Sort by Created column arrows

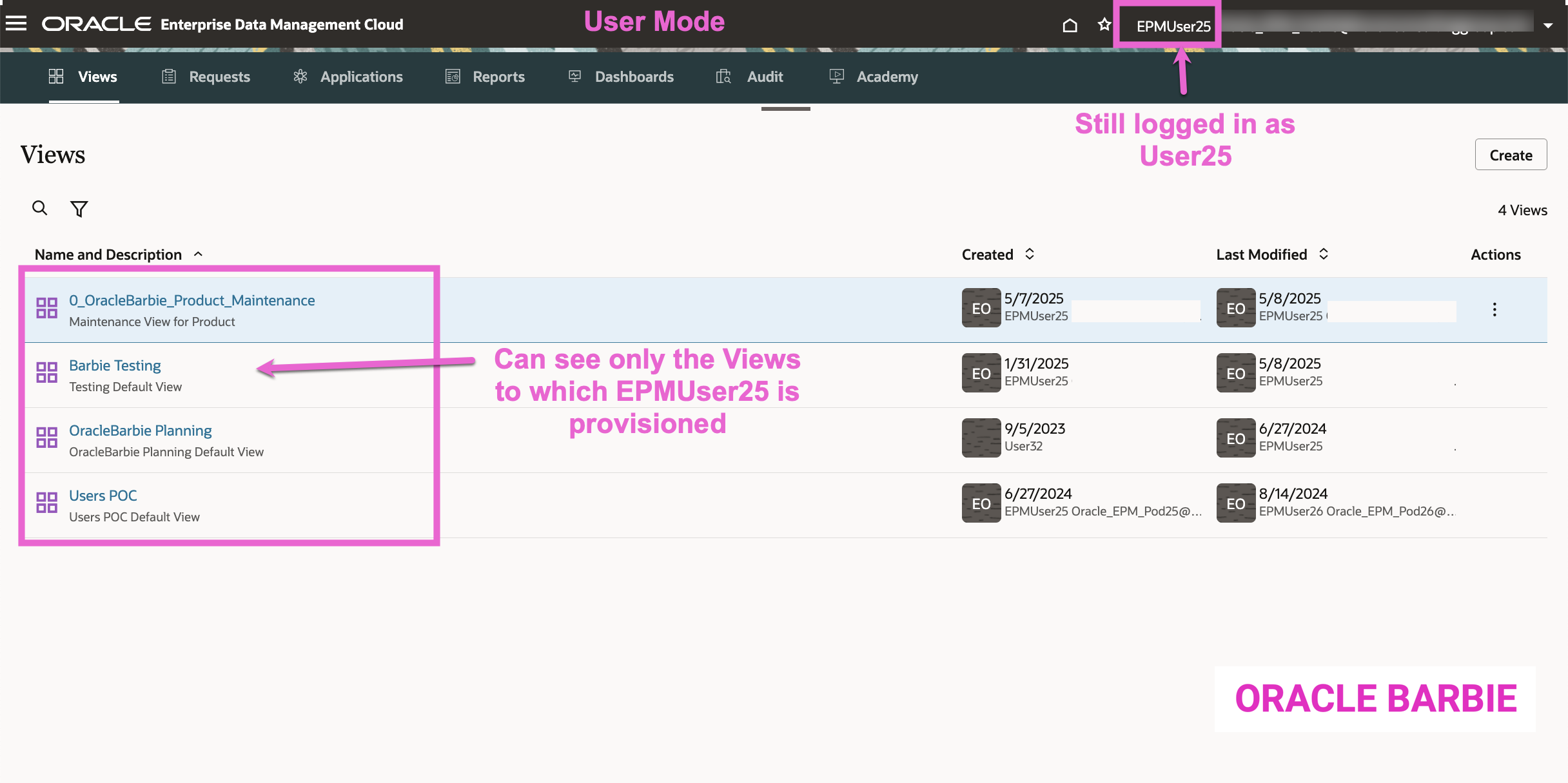click(1030, 254)
